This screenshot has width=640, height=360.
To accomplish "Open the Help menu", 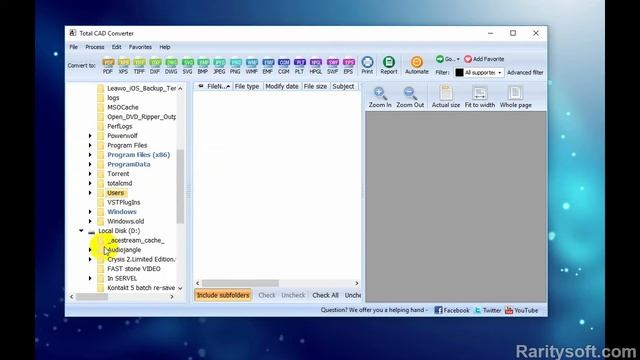I will point(164,47).
